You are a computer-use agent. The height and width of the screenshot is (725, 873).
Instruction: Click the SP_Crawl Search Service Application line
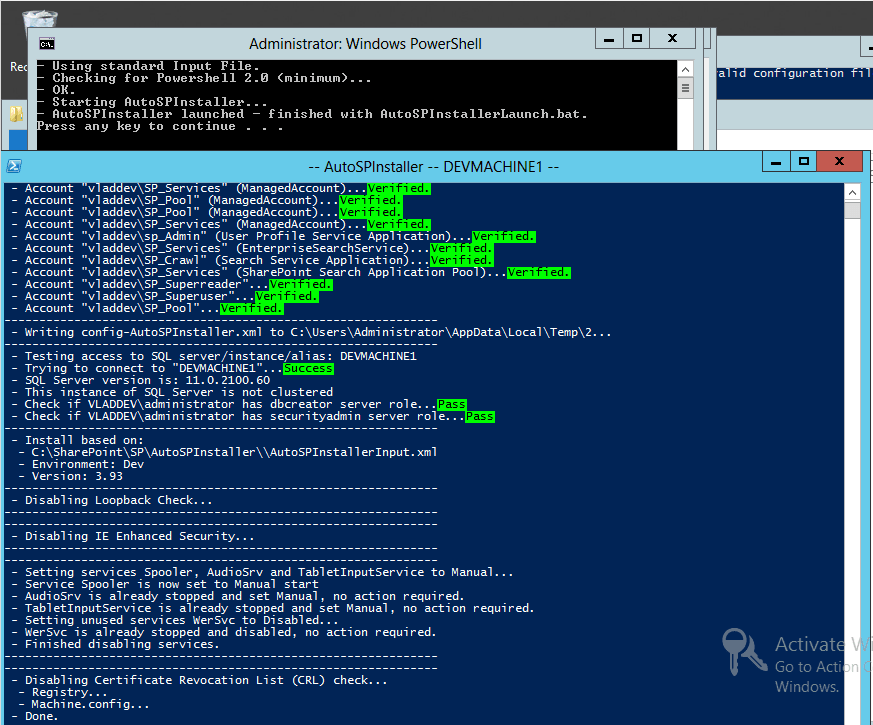[252, 261]
